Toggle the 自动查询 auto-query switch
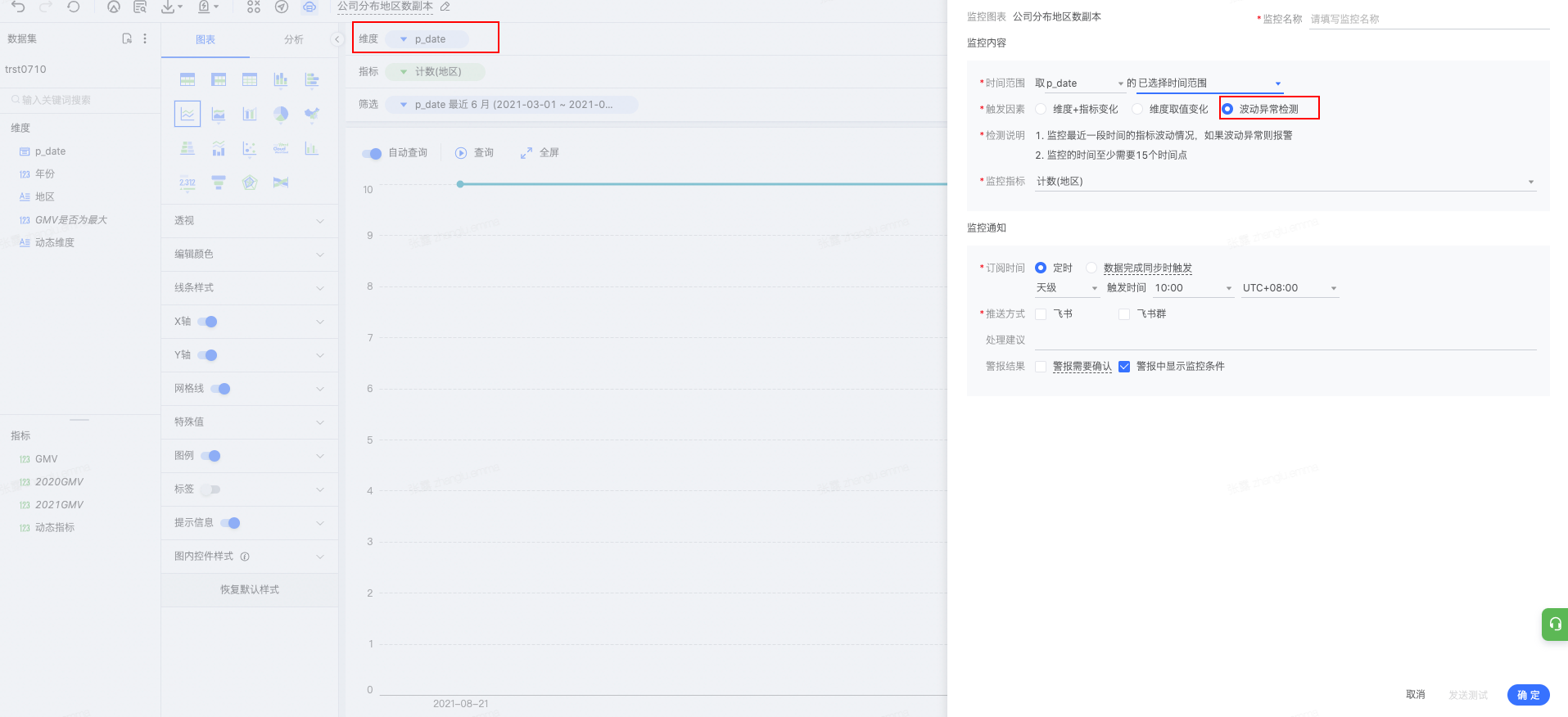Image resolution: width=1568 pixels, height=717 pixels. pyautogui.click(x=372, y=153)
